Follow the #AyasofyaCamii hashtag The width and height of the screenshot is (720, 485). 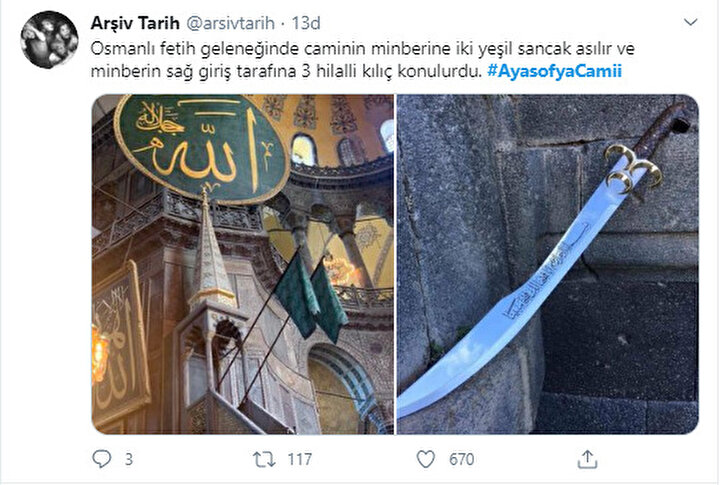(554, 71)
